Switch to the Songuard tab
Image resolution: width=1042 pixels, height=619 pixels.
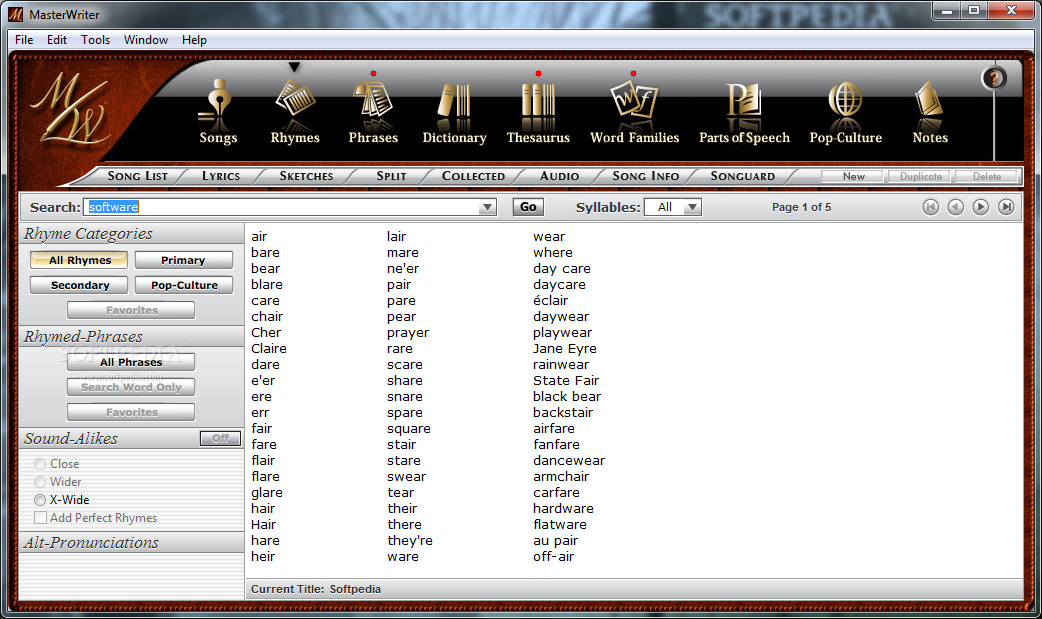click(742, 176)
